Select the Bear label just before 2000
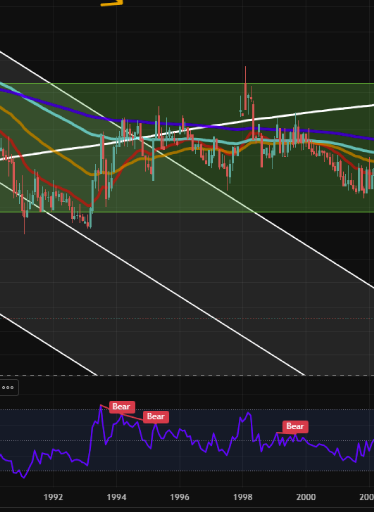Screen dimensions: 374x512 pyautogui.click(x=295, y=427)
